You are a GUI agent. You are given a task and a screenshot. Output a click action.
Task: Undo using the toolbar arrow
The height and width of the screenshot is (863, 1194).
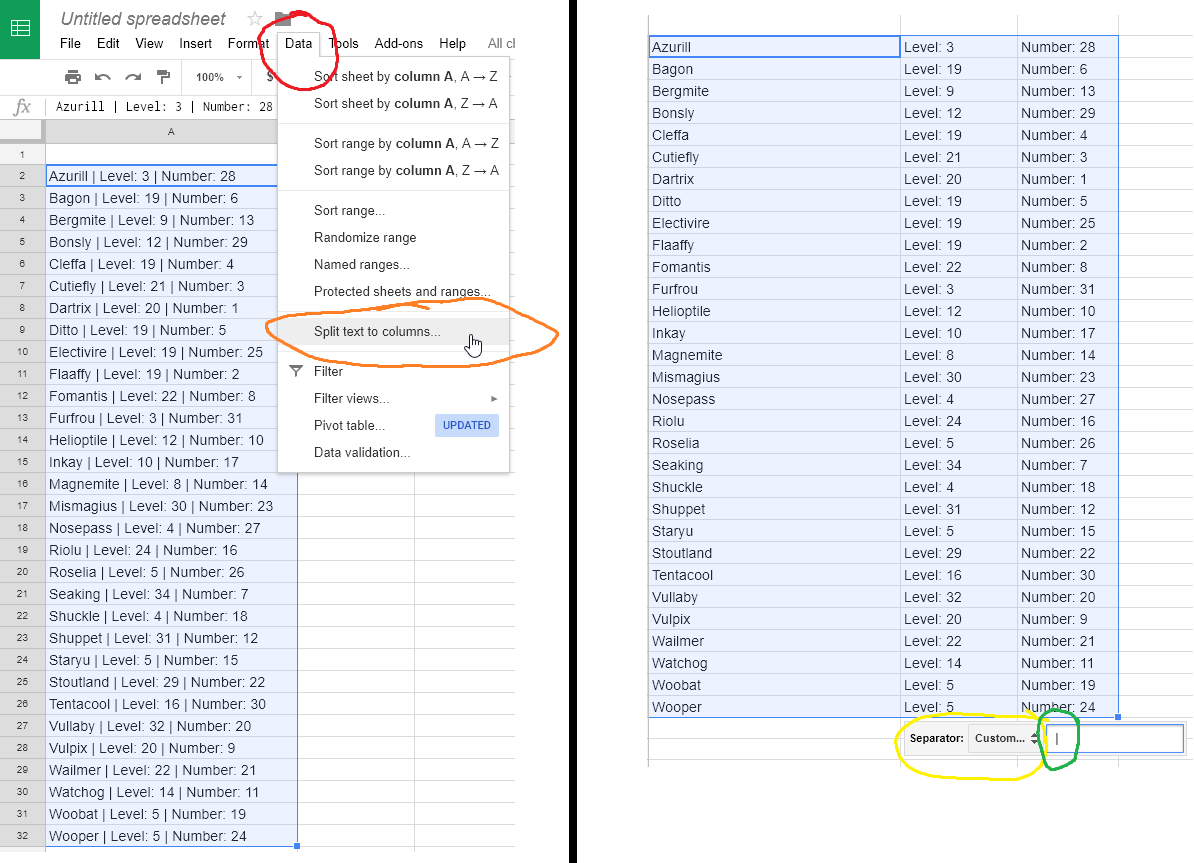click(x=103, y=77)
